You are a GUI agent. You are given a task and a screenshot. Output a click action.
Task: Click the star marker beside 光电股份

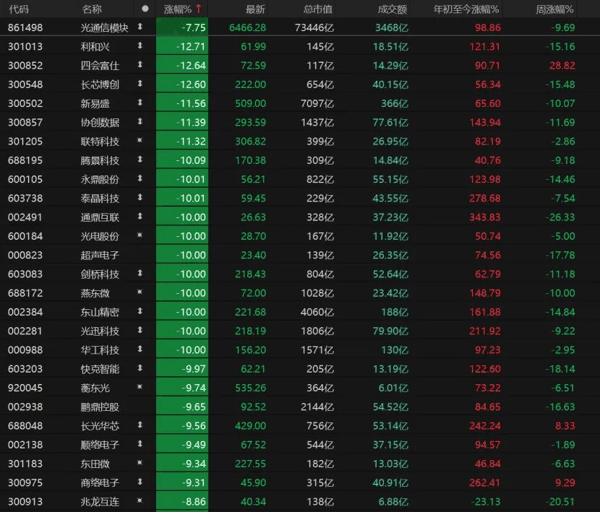[x=140, y=235]
